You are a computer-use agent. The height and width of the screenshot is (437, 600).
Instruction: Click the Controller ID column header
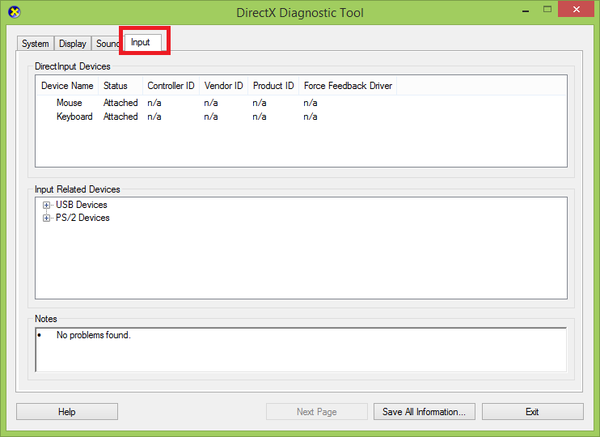(x=171, y=86)
